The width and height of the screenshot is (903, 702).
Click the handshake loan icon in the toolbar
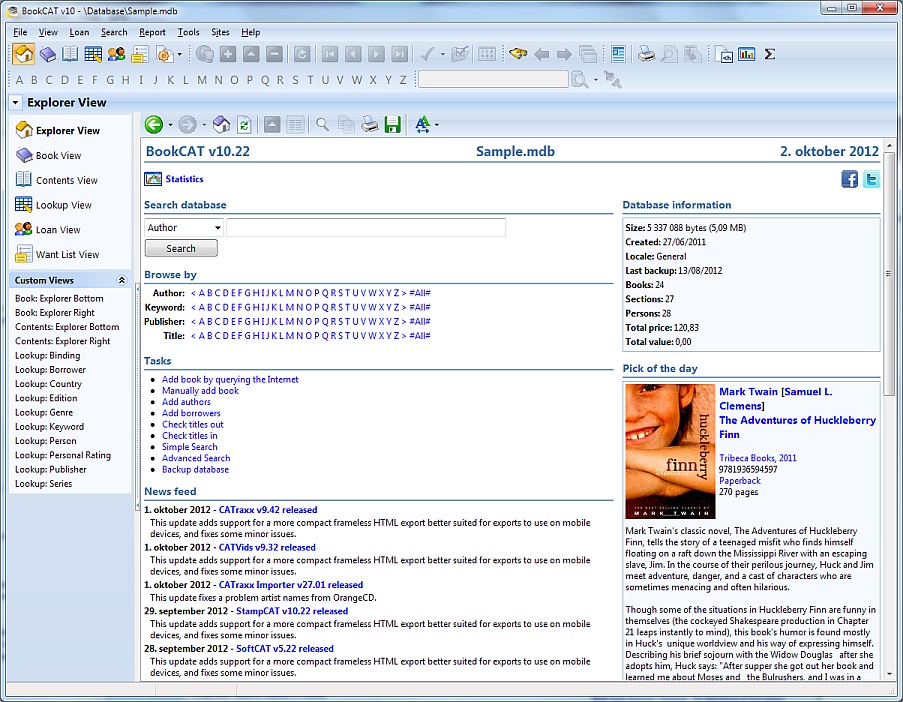pos(518,54)
